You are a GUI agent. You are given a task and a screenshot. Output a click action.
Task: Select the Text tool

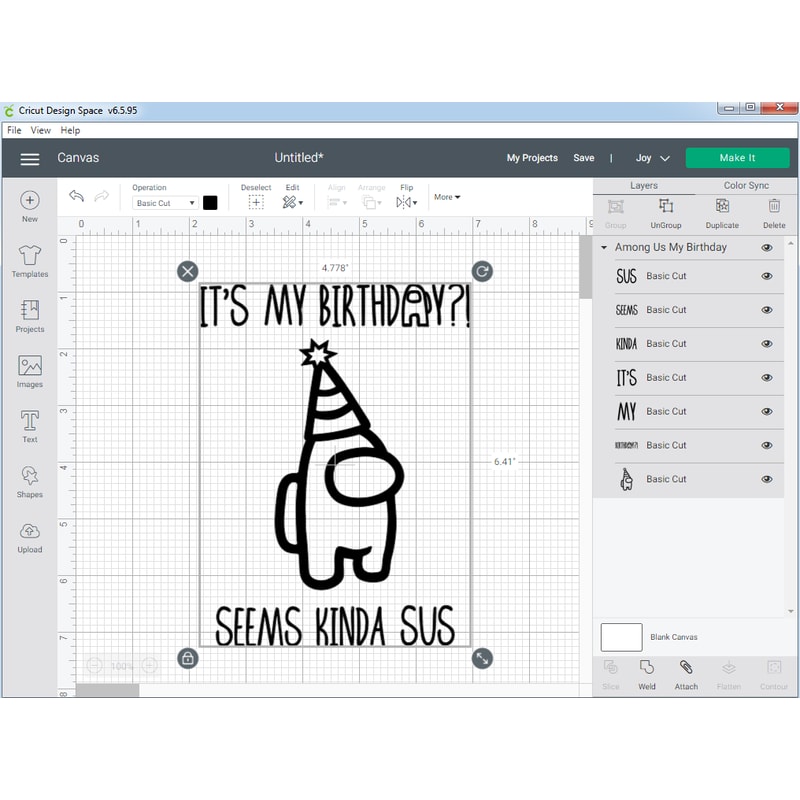coord(30,422)
